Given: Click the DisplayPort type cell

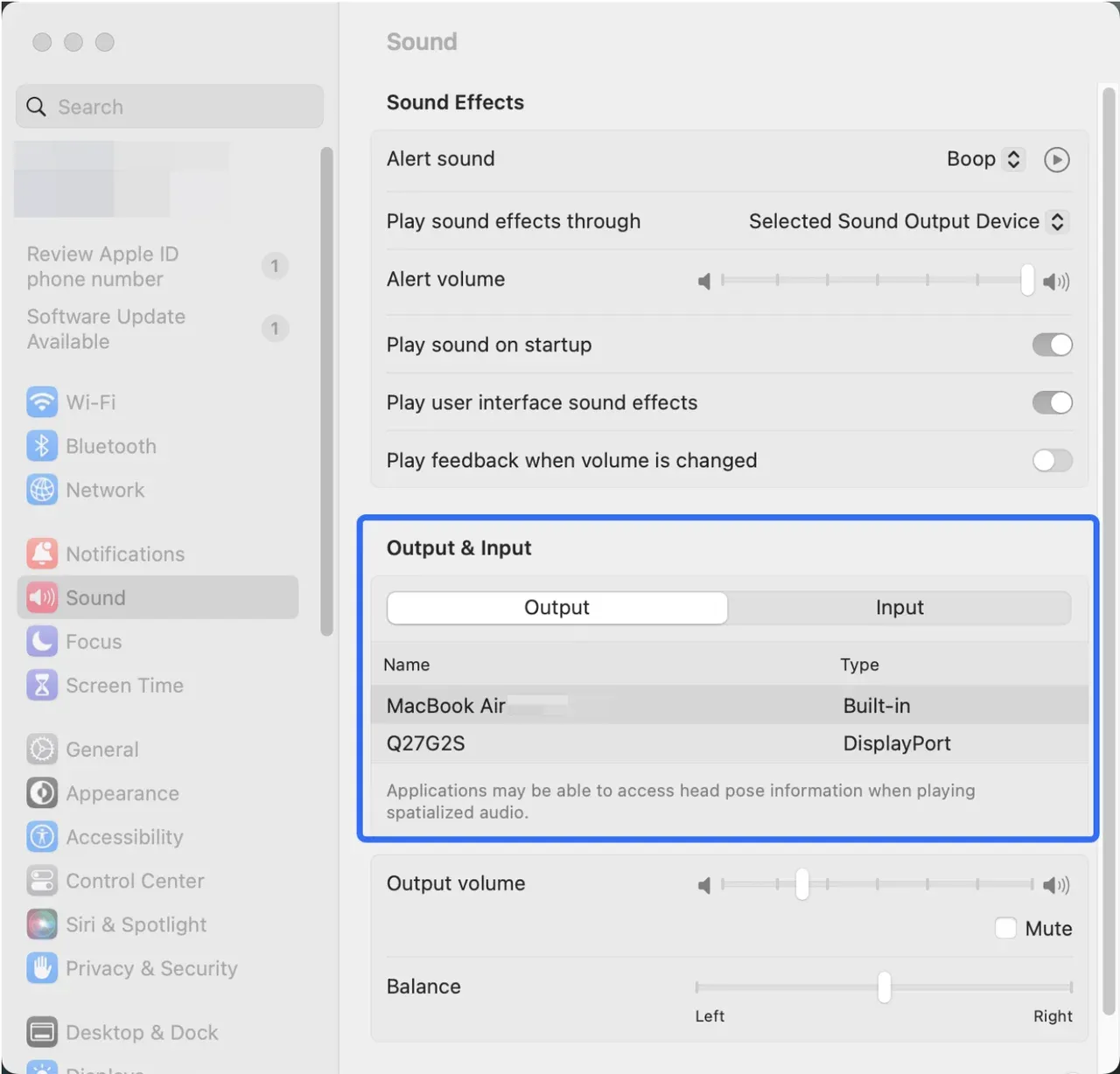Looking at the screenshot, I should point(897,743).
